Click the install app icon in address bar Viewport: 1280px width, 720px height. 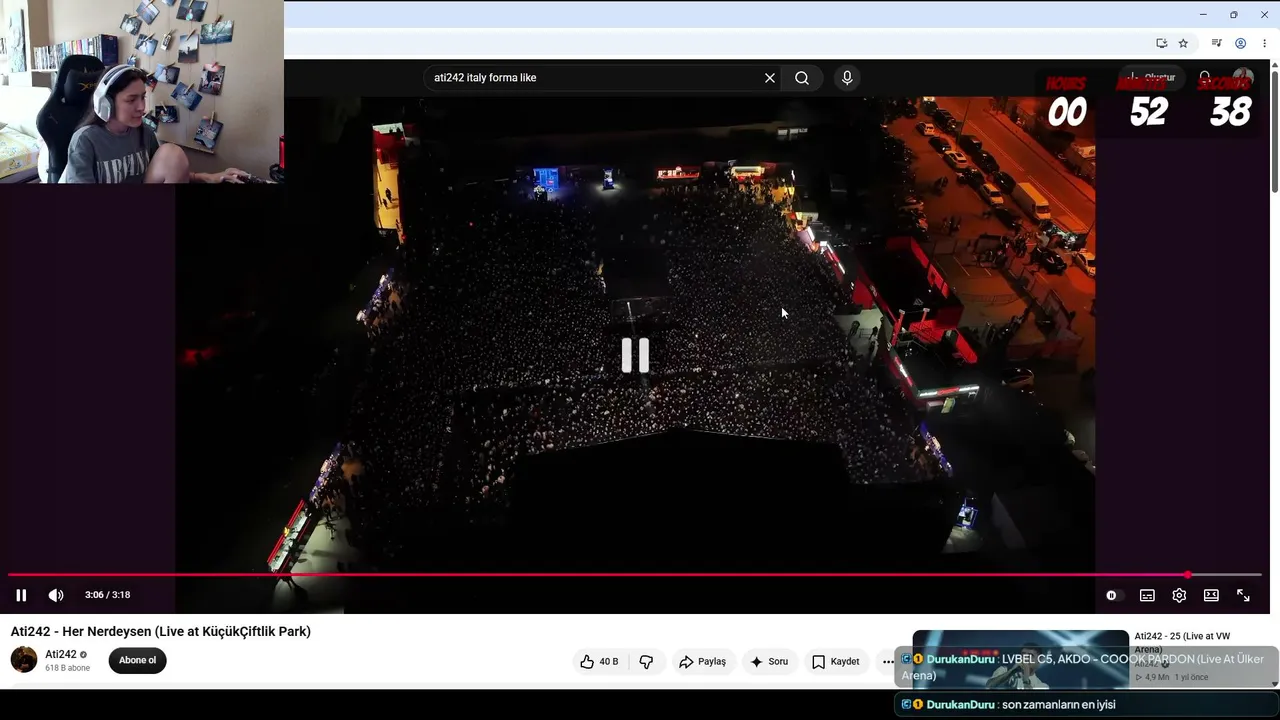[x=1161, y=43]
